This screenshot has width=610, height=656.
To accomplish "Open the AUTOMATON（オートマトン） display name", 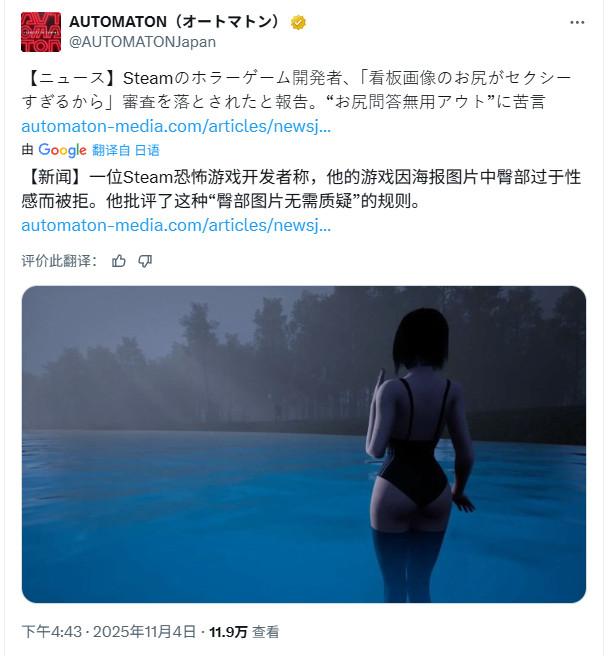I will point(174,22).
